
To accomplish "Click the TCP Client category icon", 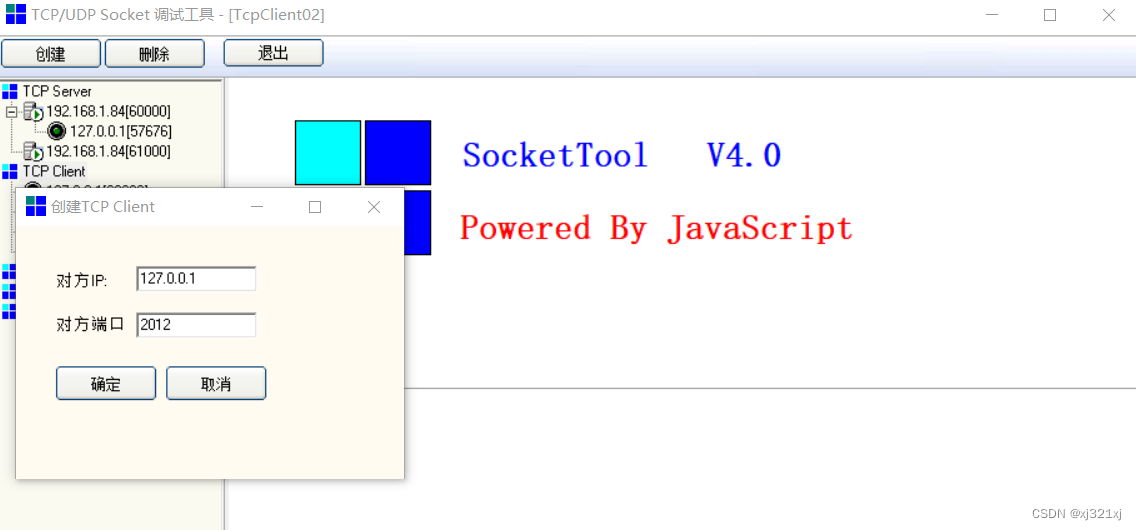I will (9, 172).
